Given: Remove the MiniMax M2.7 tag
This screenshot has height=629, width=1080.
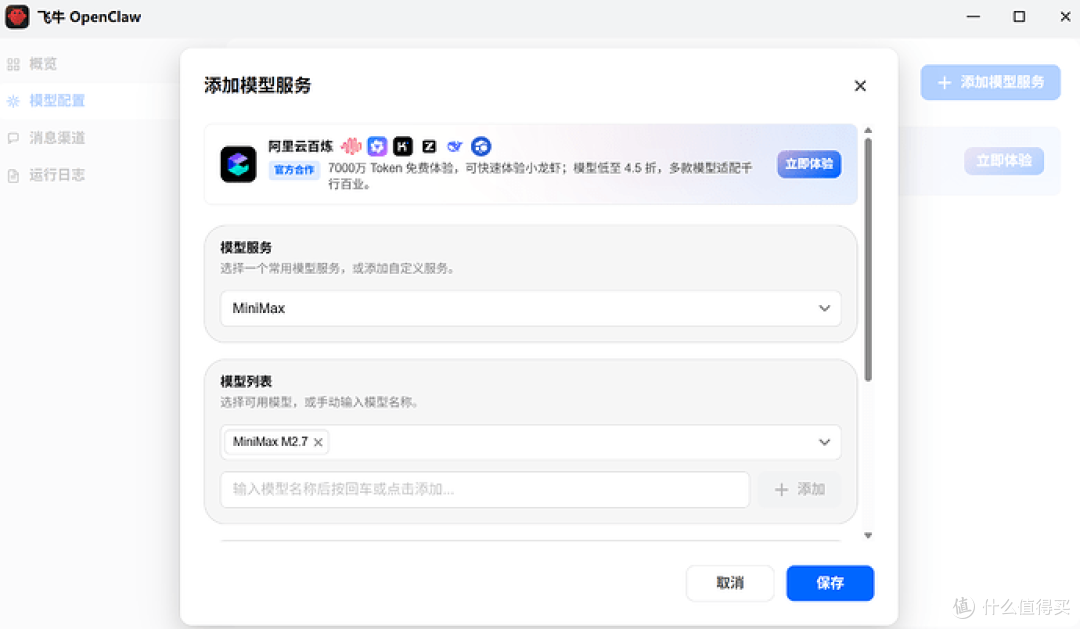Looking at the screenshot, I should tap(318, 442).
